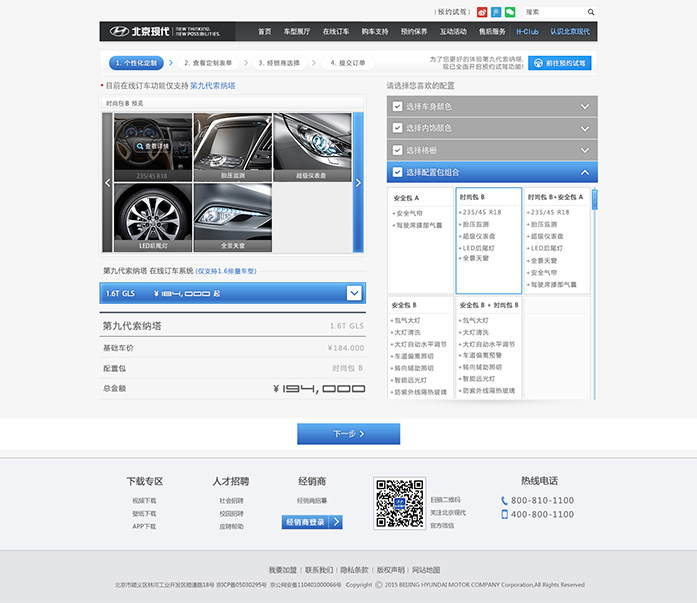
Task: Toggle the 选择车身颜色 checkbox
Action: point(398,106)
